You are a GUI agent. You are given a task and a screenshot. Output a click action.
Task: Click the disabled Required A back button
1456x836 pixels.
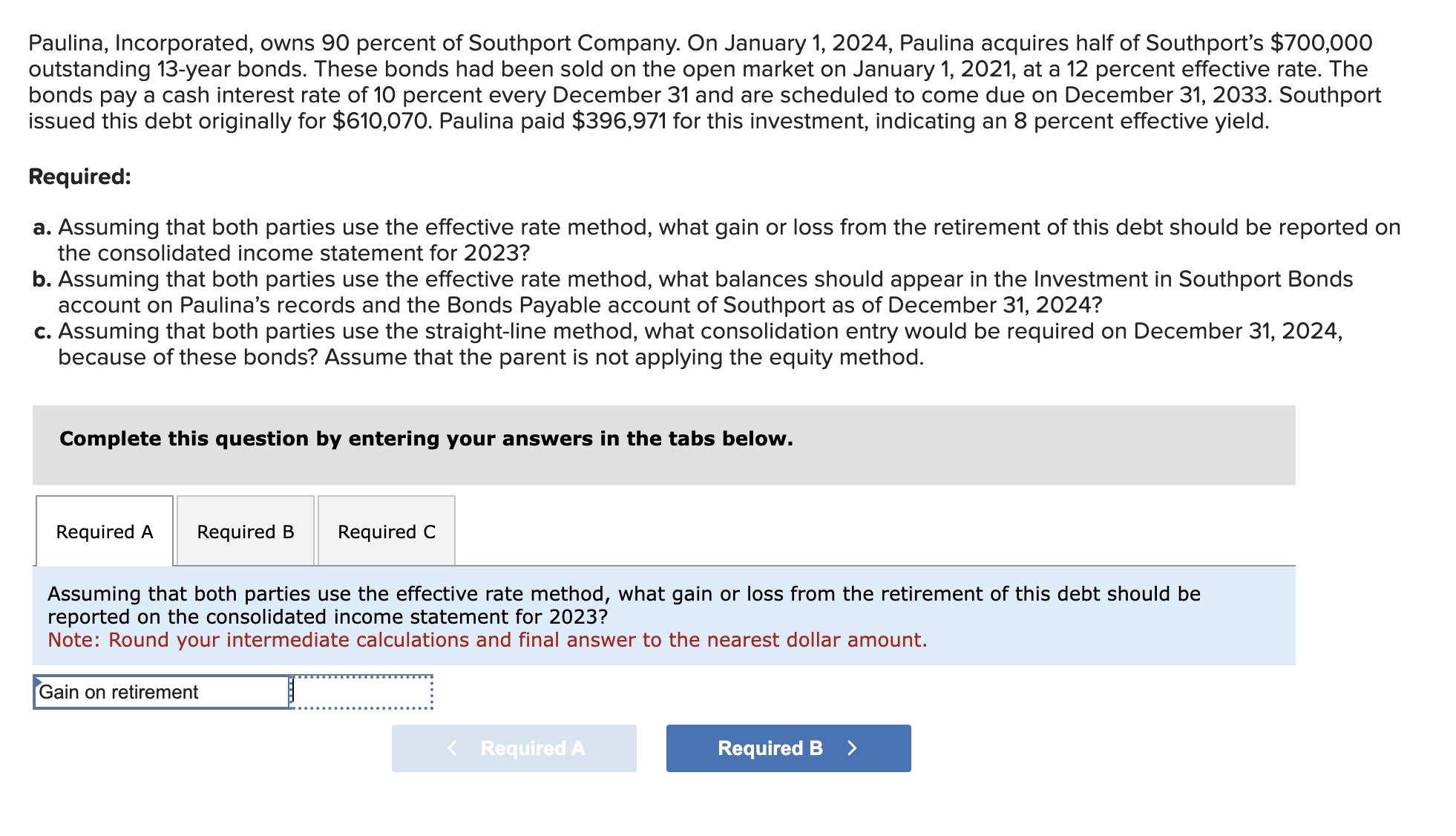tap(514, 748)
